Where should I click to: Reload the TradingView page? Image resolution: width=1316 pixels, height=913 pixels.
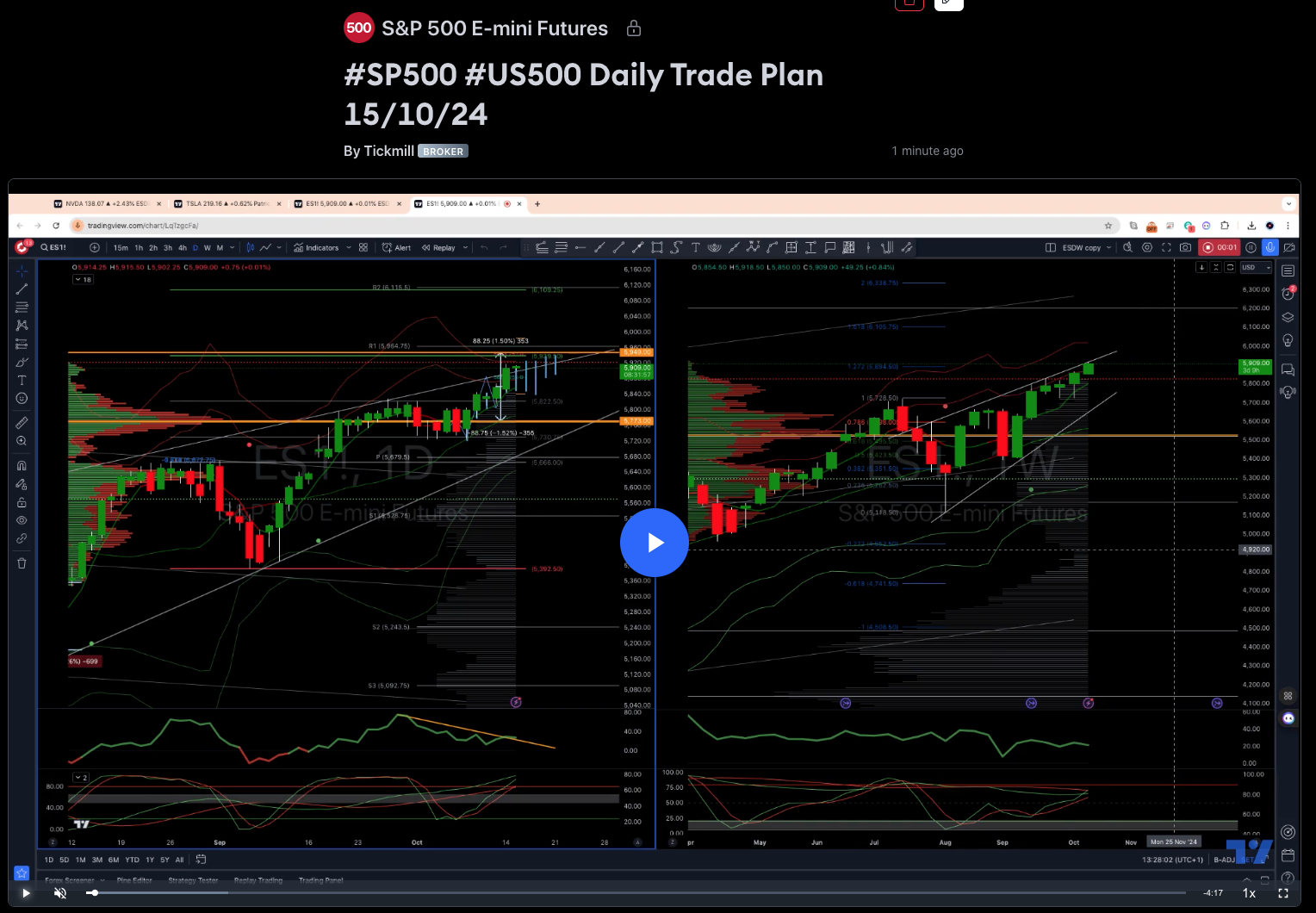pos(56,226)
